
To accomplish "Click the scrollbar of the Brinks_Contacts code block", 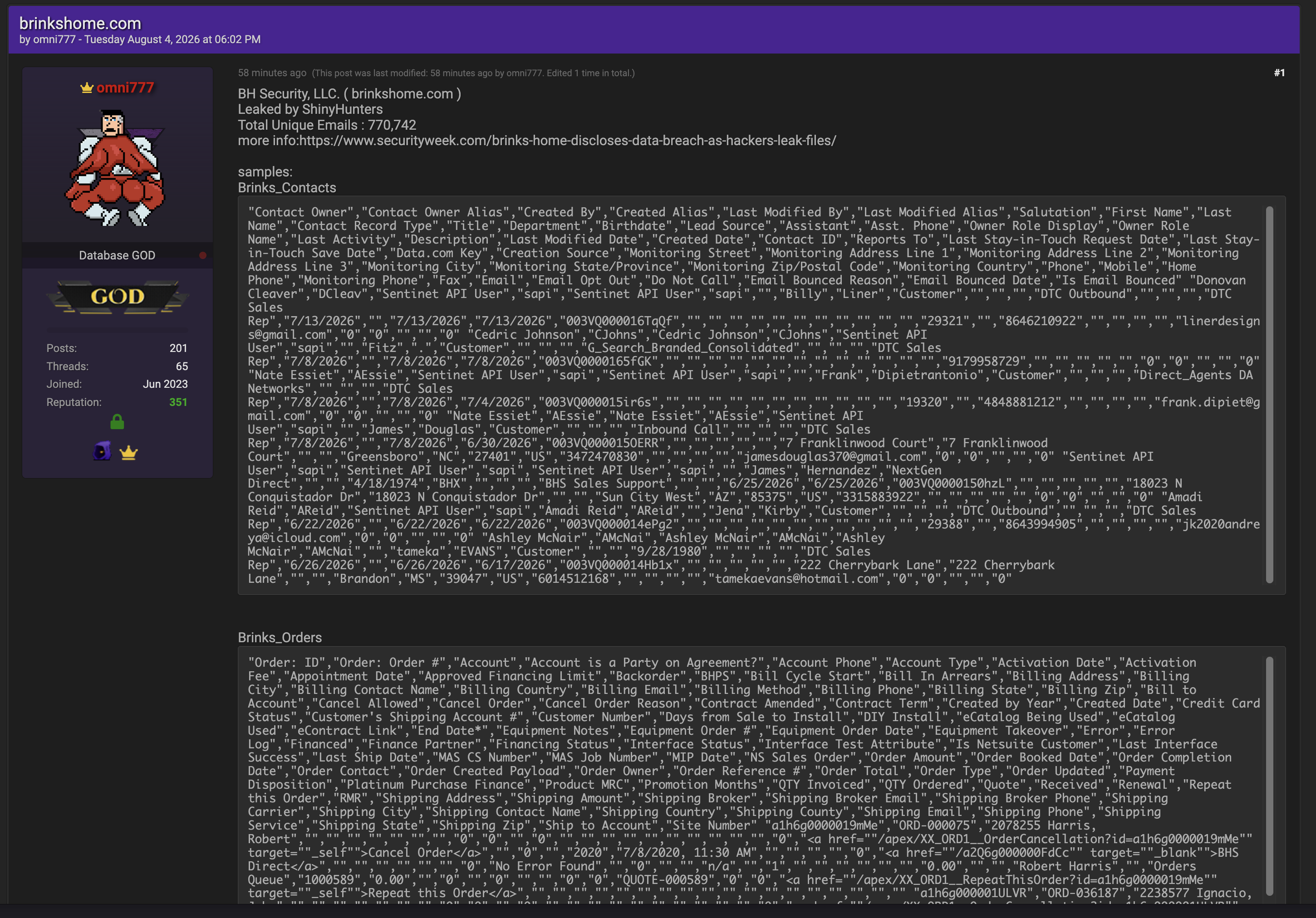I will pos(1270,394).
